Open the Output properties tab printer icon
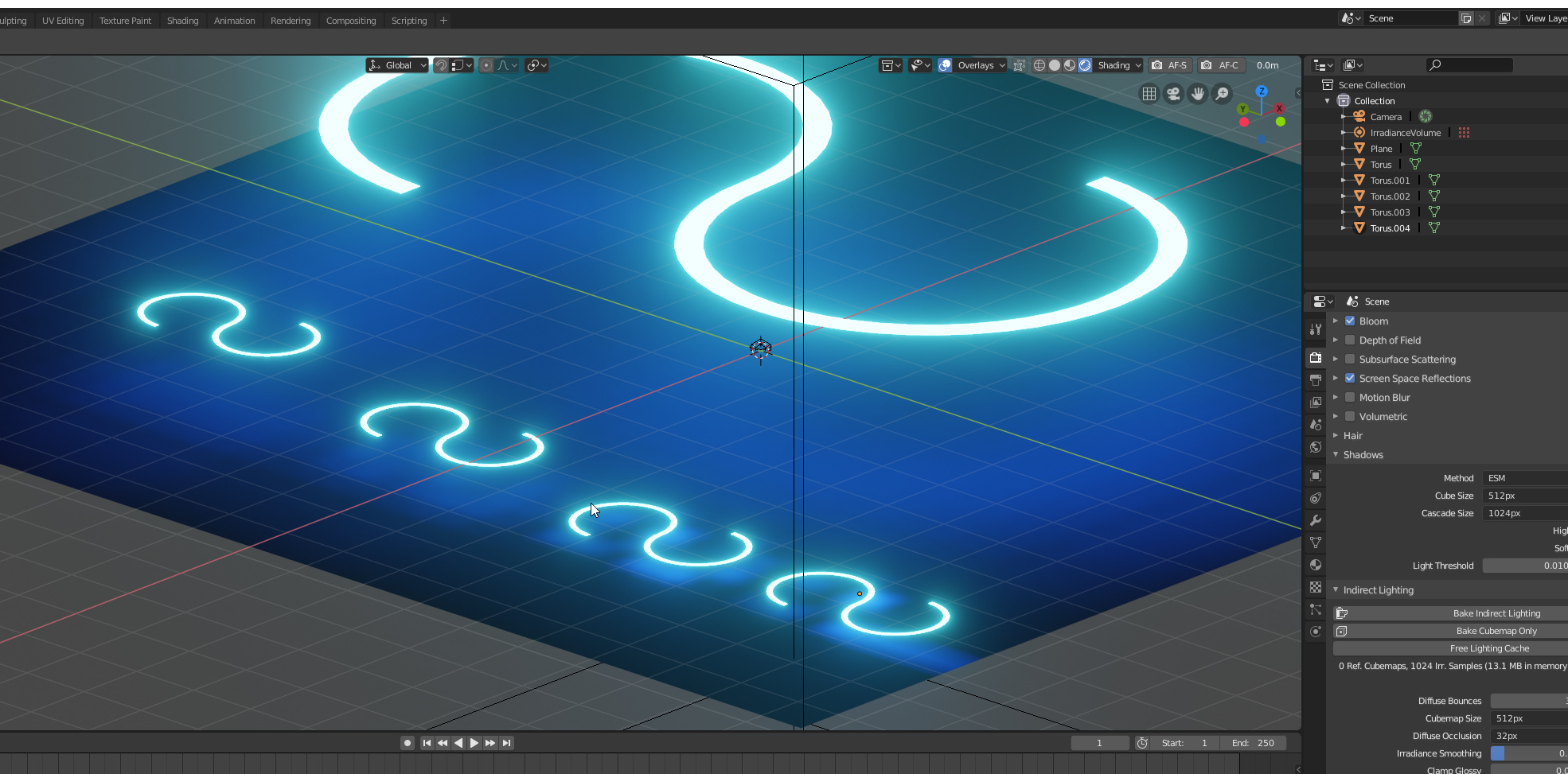The height and width of the screenshot is (774, 1568). click(x=1316, y=380)
